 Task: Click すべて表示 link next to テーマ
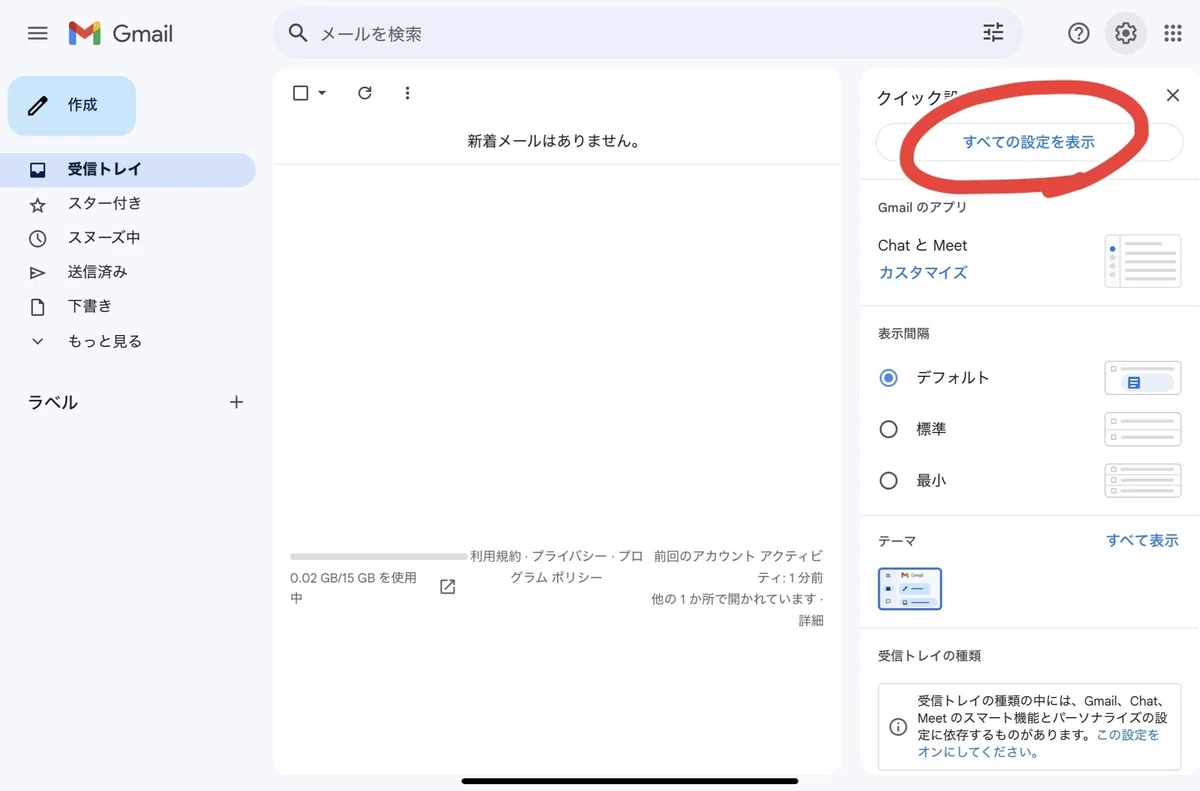click(x=1142, y=540)
